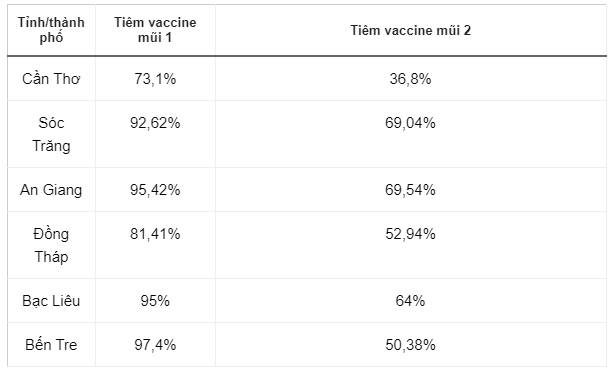This screenshot has width=613, height=372.
Task: Click the 'Cần Thơ' row label
Action: [51, 79]
